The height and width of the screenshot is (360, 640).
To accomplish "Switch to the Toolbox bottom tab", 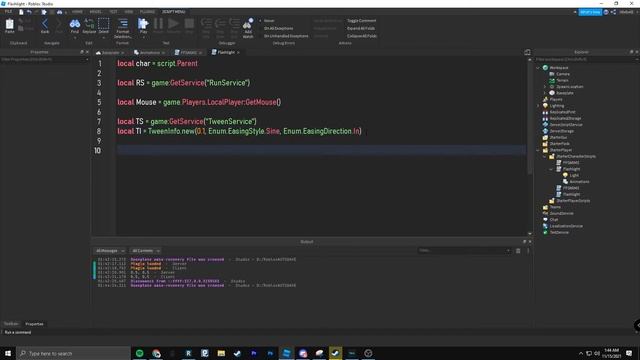I will pyautogui.click(x=11, y=324).
